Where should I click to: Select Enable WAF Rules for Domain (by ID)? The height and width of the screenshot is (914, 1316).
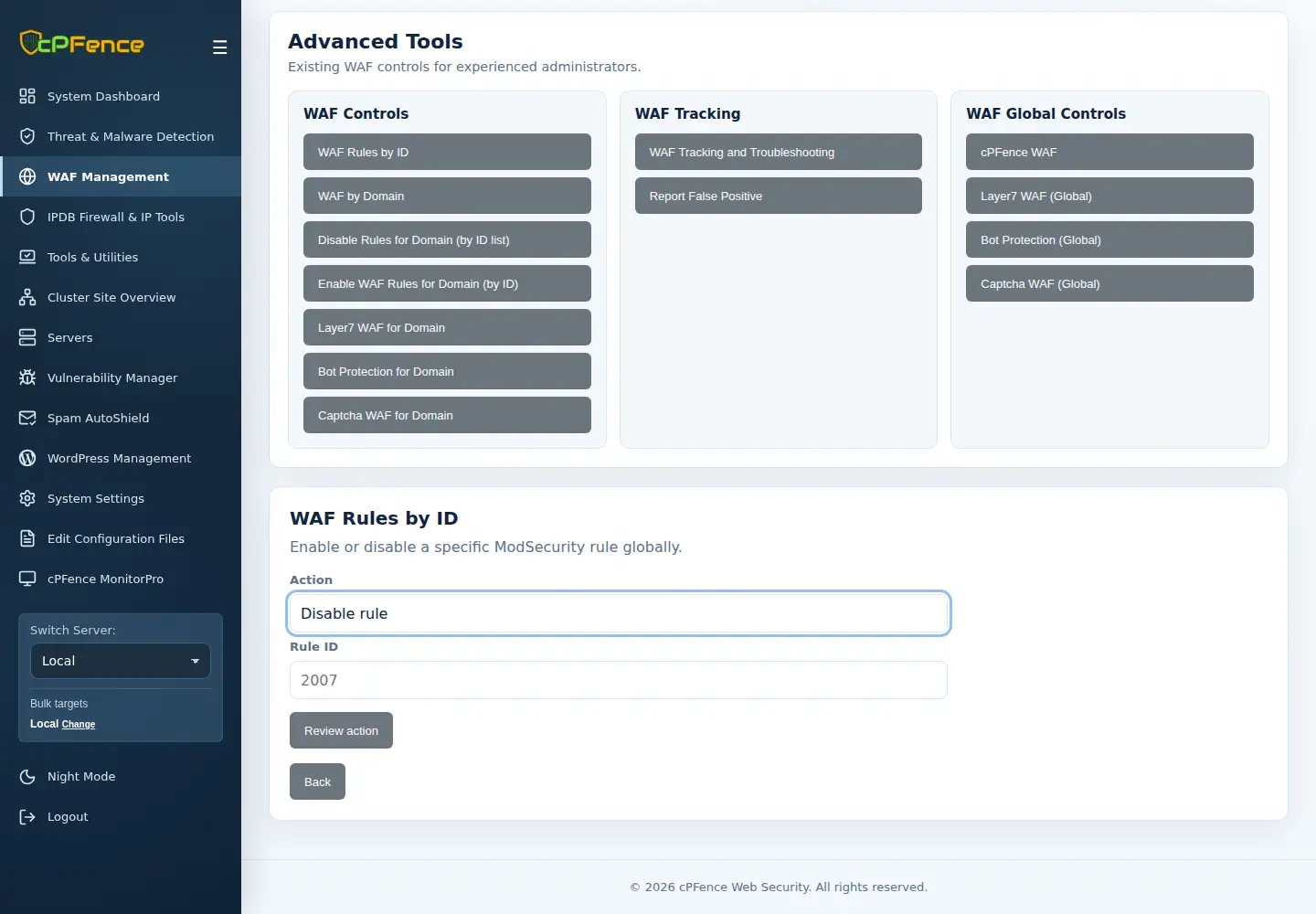447,283
